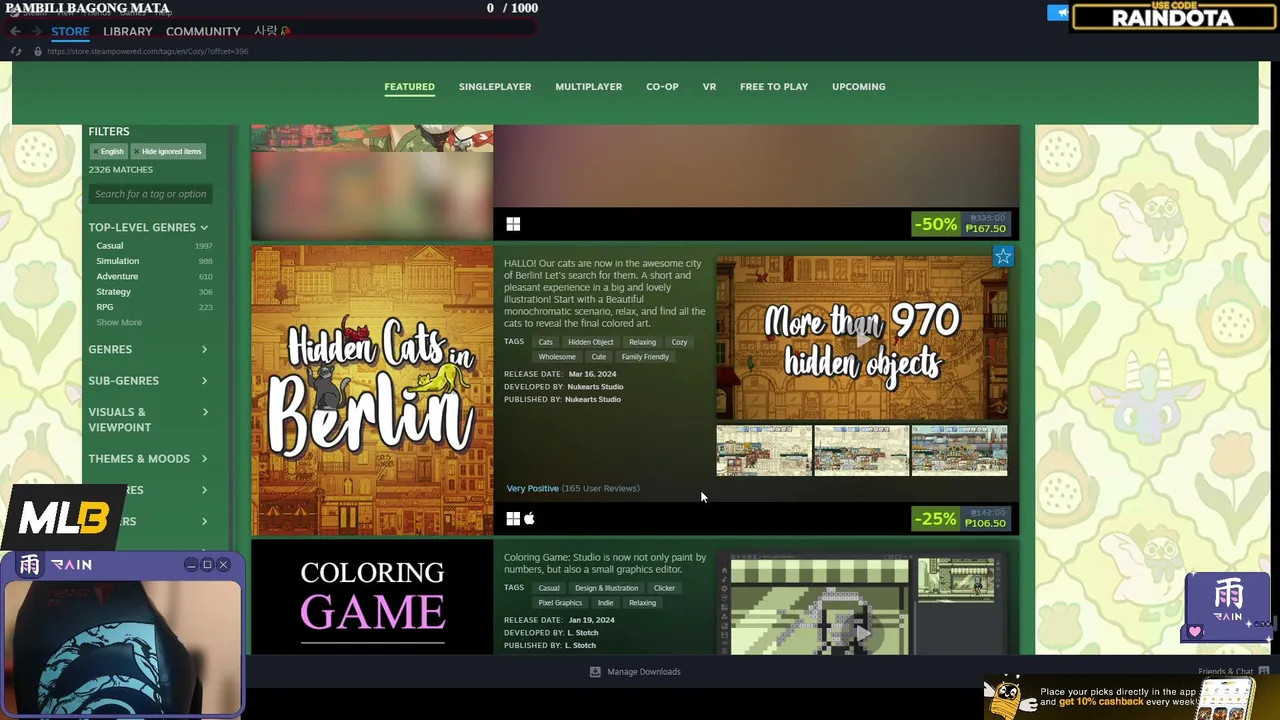The height and width of the screenshot is (720, 1280).
Task: Open the L. Stotch developer link
Action: click(583, 633)
